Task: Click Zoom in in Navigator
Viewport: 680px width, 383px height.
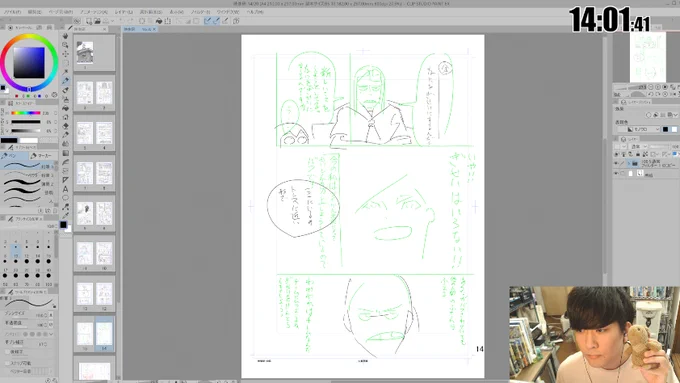Action: [658, 87]
